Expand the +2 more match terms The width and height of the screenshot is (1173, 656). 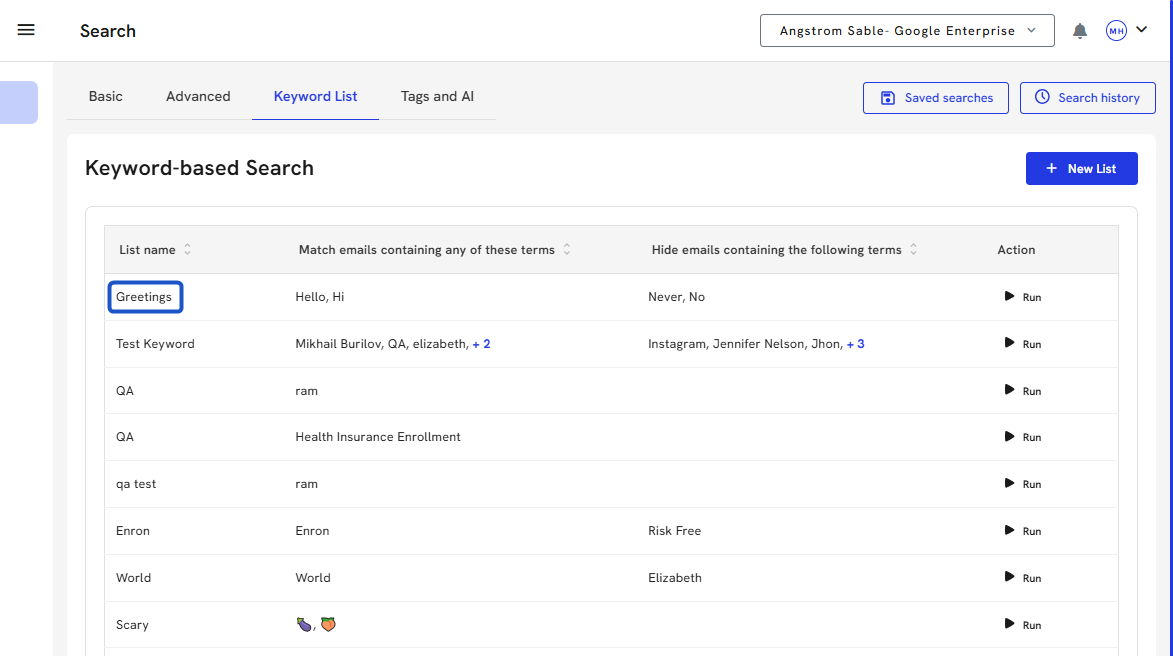[481, 344]
